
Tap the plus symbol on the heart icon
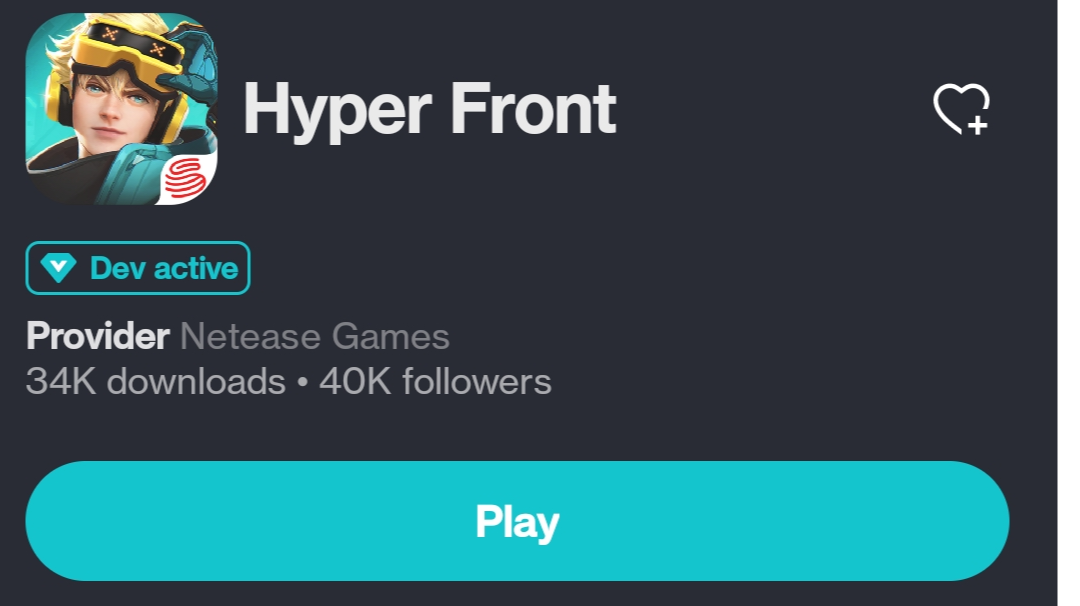tap(977, 124)
